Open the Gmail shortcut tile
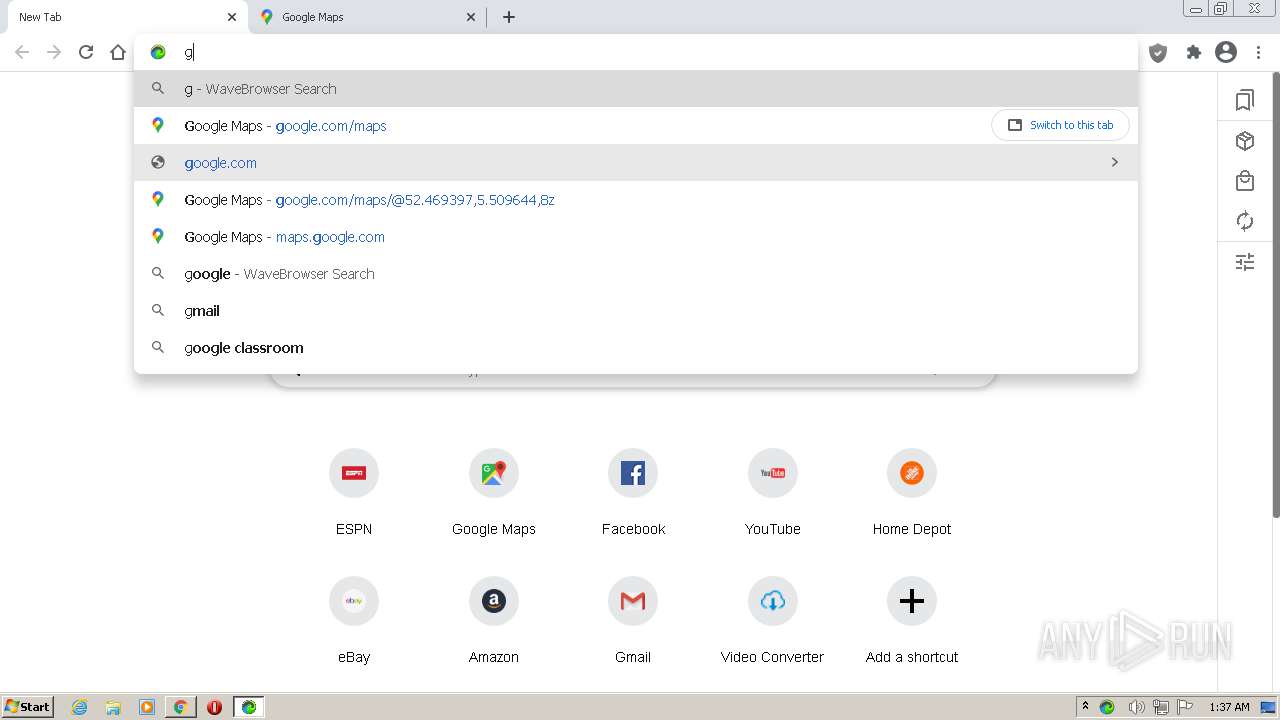The width and height of the screenshot is (1280, 720). point(633,601)
